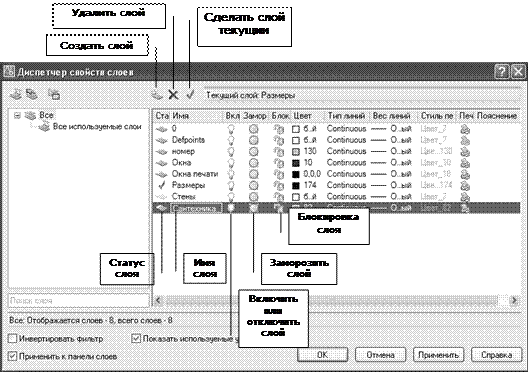Toggle plot printer icon for номер layer
This screenshot has height=372, width=528.
point(465,152)
